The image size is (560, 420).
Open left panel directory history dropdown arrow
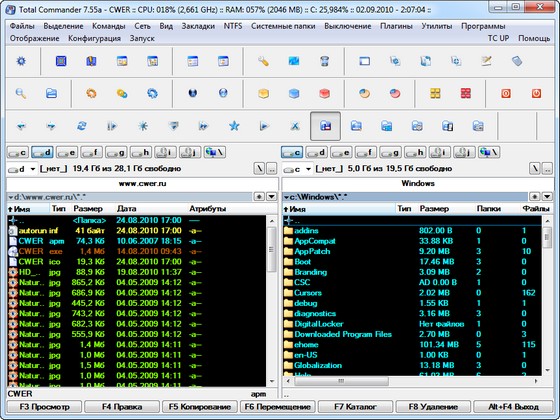272,197
